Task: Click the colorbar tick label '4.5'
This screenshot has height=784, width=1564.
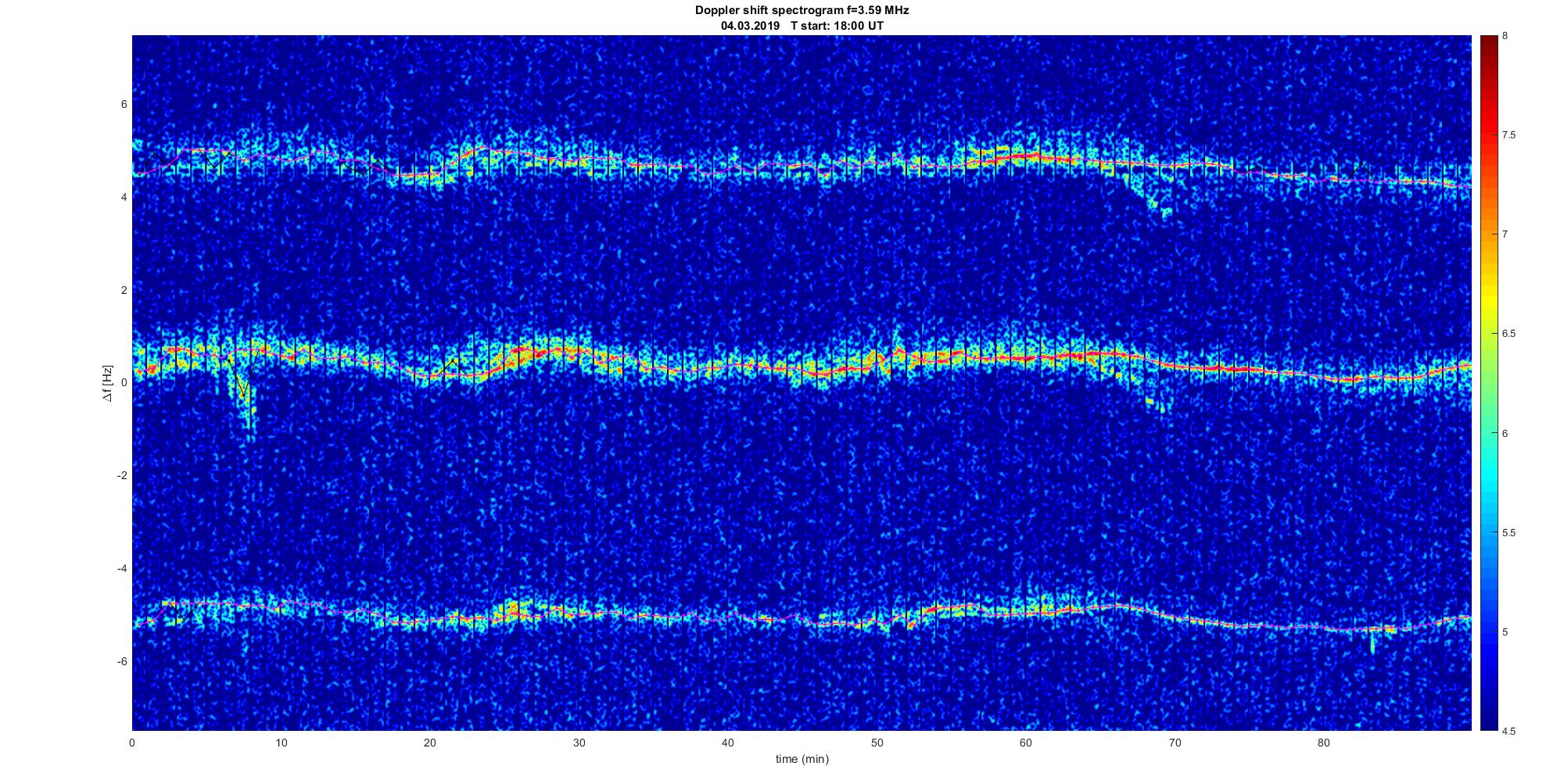Action: pyautogui.click(x=1509, y=732)
